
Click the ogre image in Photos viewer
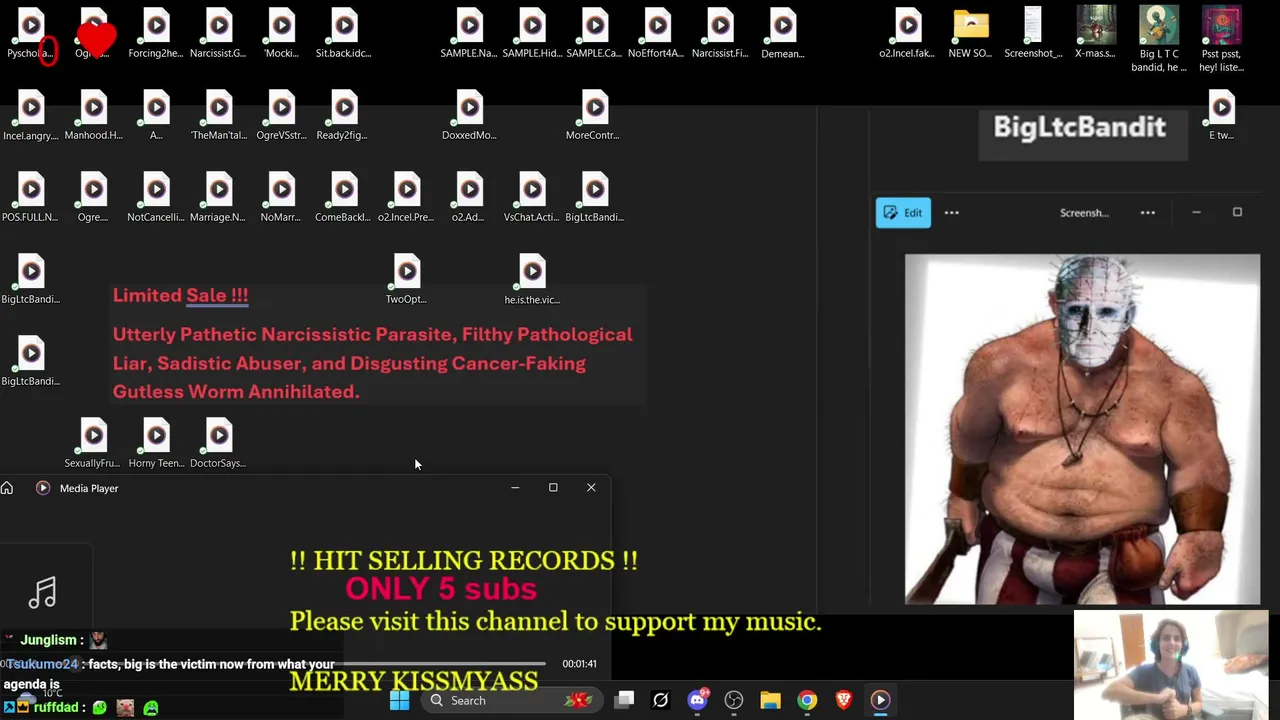1082,429
